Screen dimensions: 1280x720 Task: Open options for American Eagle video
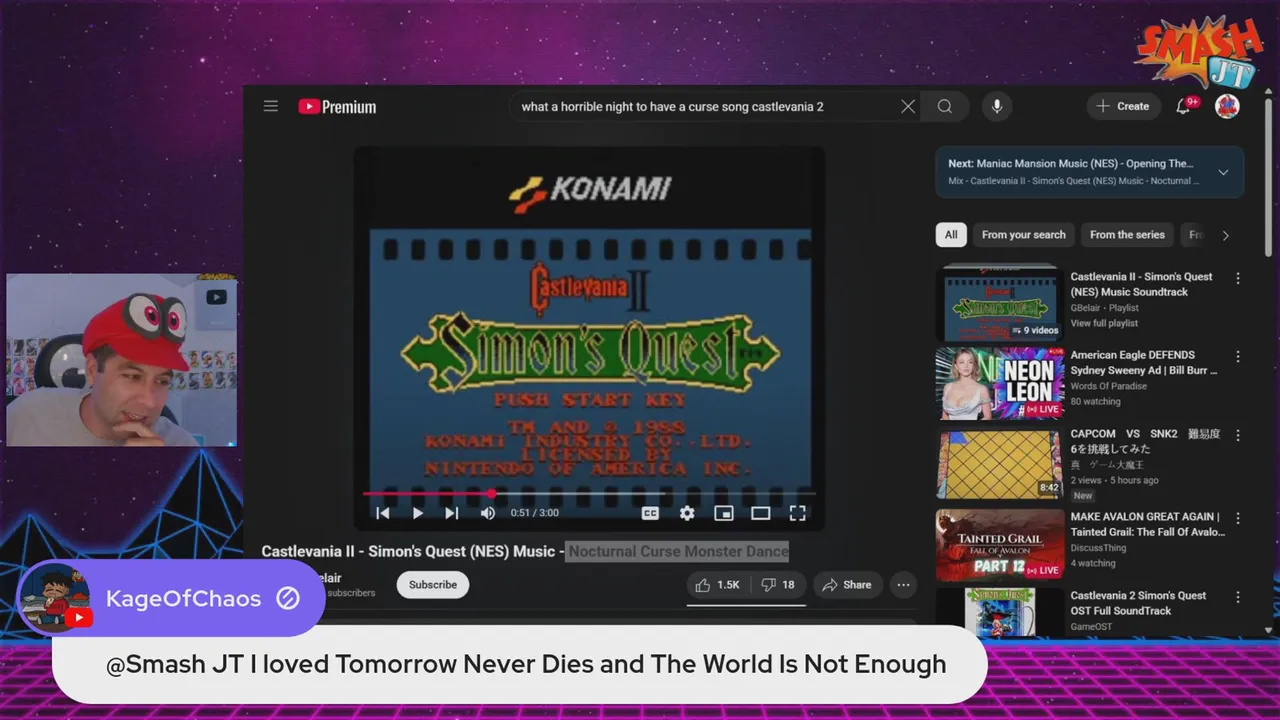click(x=1238, y=356)
